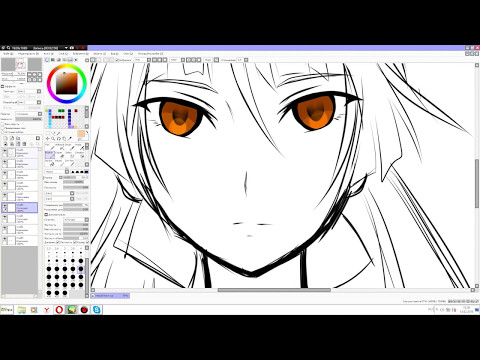The height and width of the screenshot is (360, 480).
Task: Toggle the Preserve Opacity checkbox
Action: 2,124
